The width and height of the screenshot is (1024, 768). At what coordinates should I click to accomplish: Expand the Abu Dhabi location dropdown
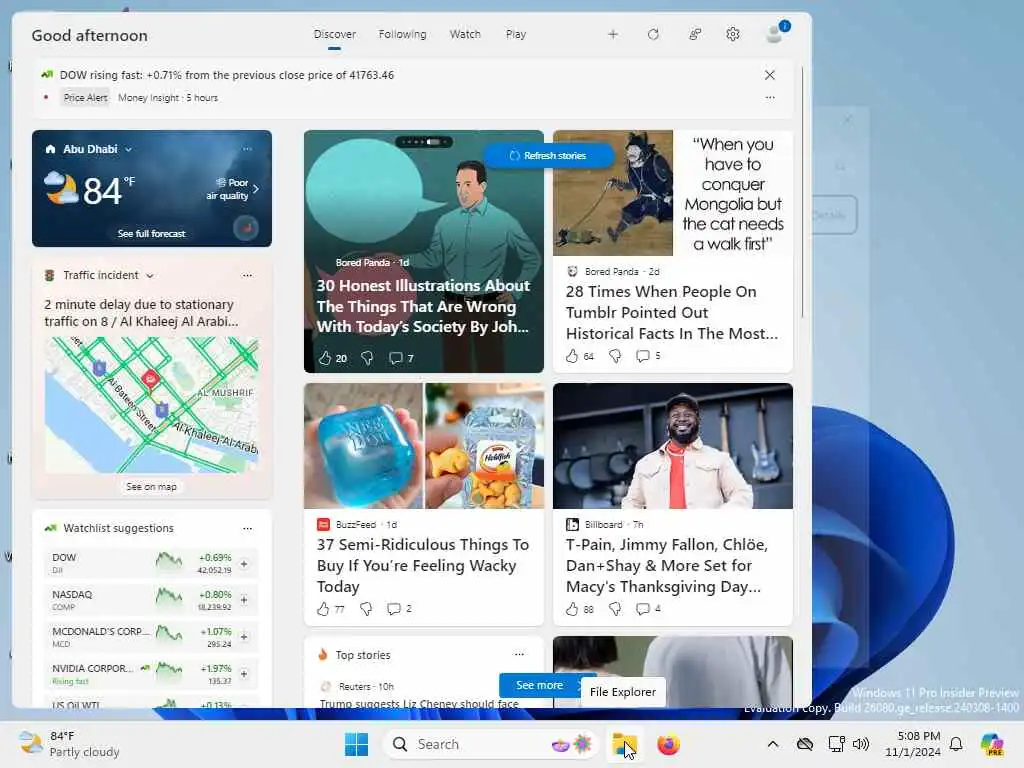(129, 150)
